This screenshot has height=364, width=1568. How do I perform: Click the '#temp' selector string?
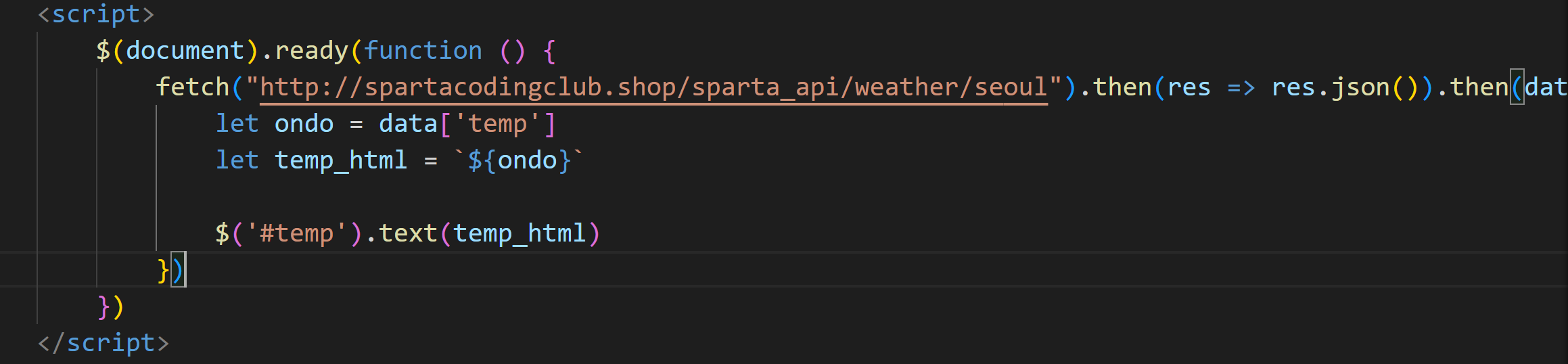point(296,234)
